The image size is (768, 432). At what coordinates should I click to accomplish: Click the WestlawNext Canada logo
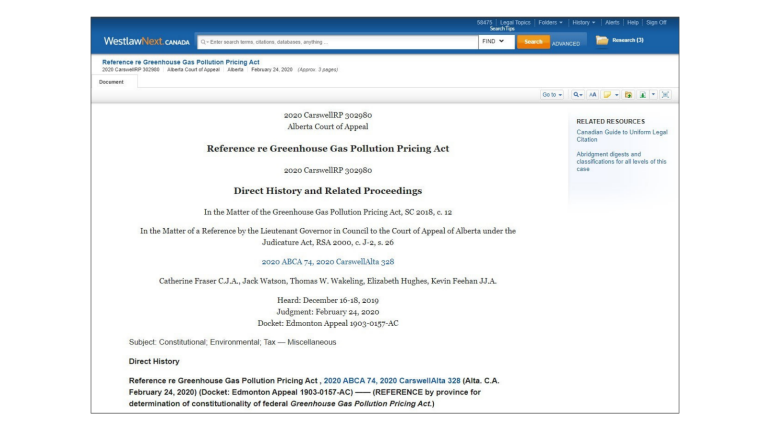pos(146,42)
